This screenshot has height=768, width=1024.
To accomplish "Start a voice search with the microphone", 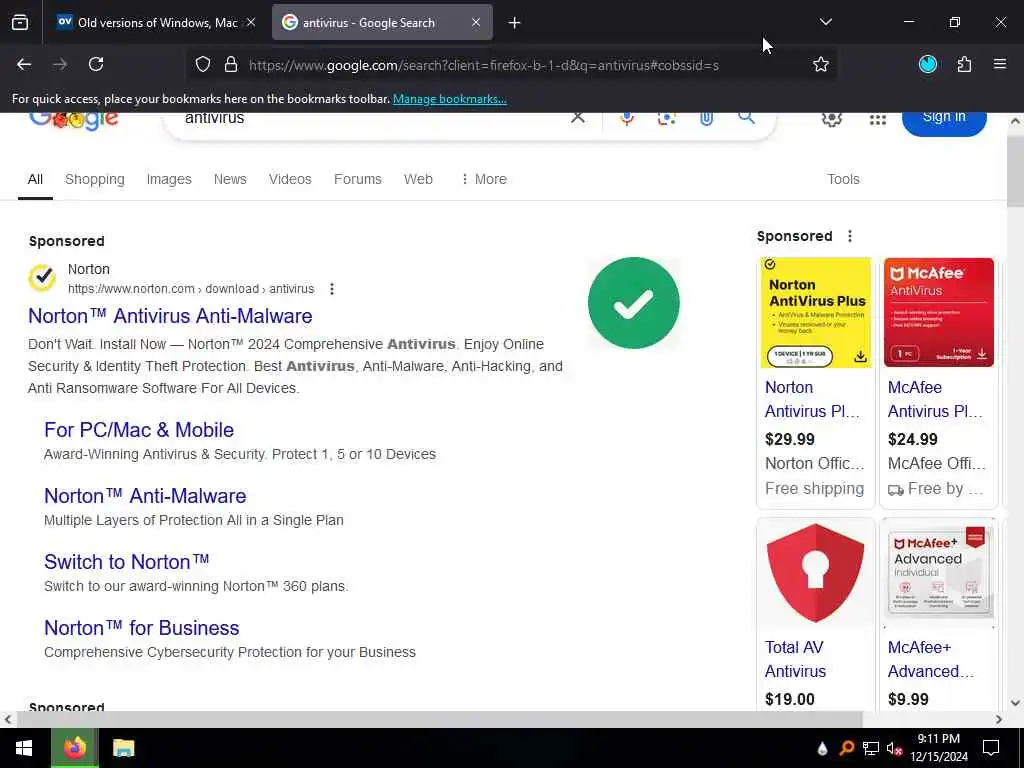I will tap(627, 118).
